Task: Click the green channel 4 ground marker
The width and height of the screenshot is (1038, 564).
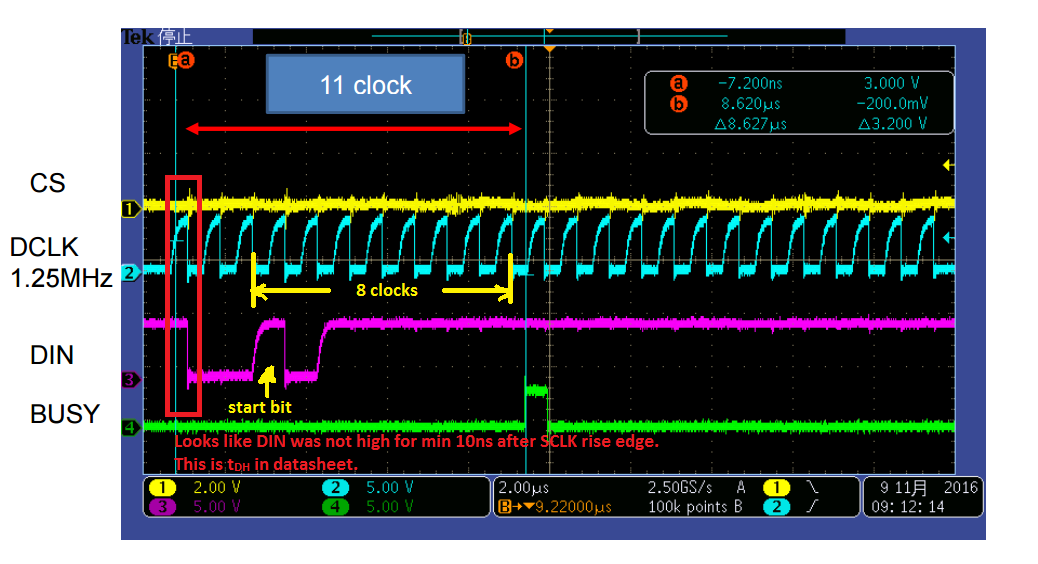Action: [x=131, y=428]
